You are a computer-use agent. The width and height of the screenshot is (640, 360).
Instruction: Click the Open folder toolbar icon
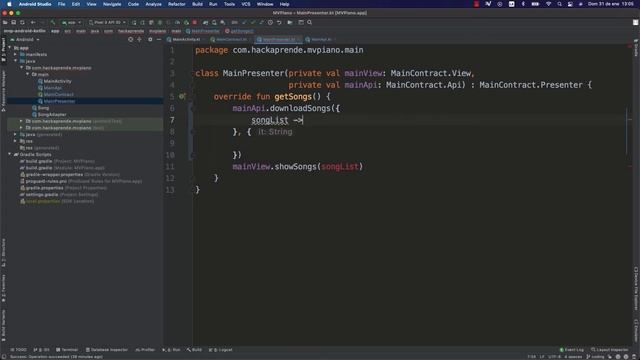5,22
